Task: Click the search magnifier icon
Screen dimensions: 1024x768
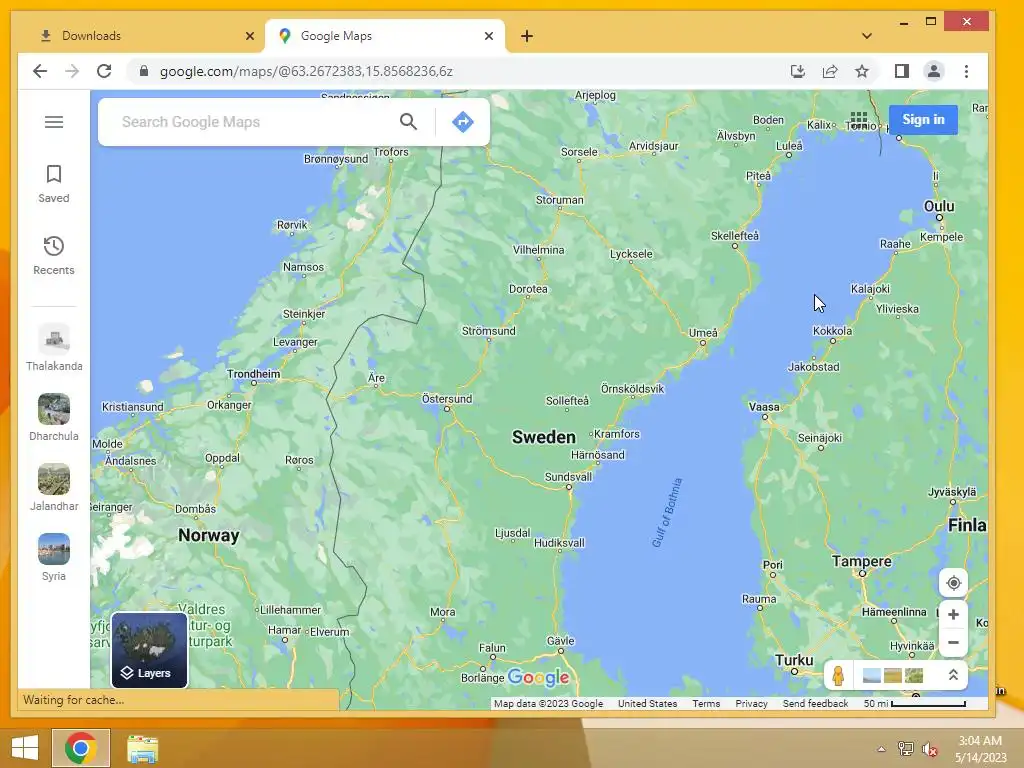Action: [x=408, y=121]
